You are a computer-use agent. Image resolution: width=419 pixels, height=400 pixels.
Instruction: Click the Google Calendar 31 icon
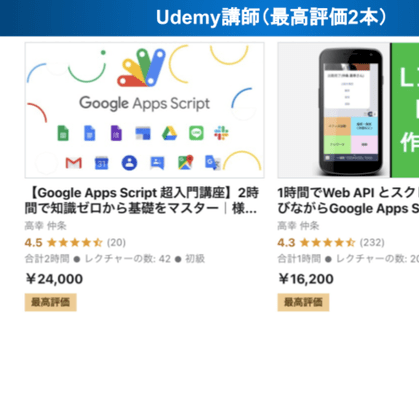[x=101, y=163]
